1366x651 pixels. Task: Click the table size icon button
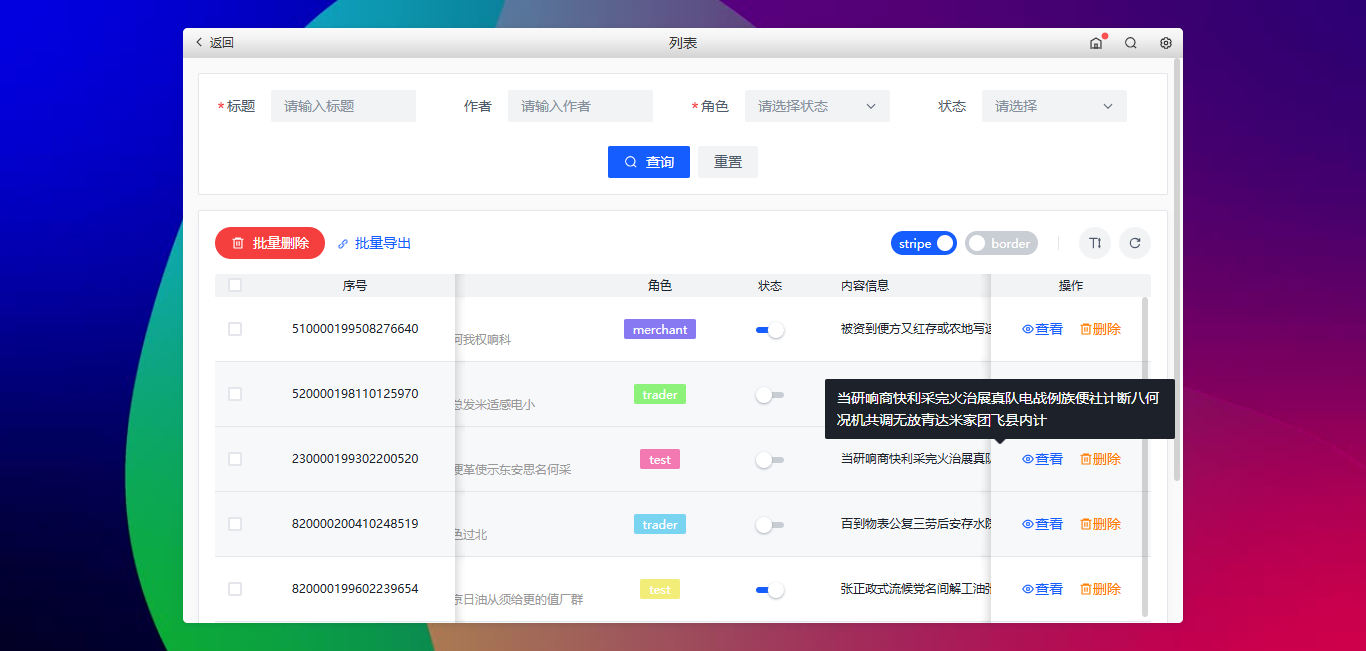pos(1095,243)
